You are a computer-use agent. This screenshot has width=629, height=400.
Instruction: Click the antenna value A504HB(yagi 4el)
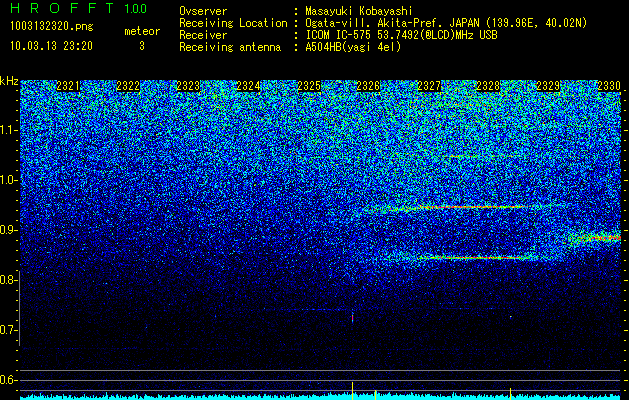[353, 47]
